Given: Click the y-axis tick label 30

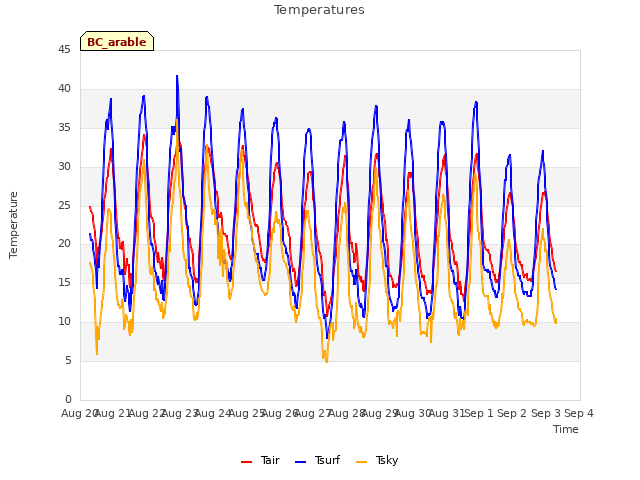Looking at the screenshot, I should coord(64,167).
